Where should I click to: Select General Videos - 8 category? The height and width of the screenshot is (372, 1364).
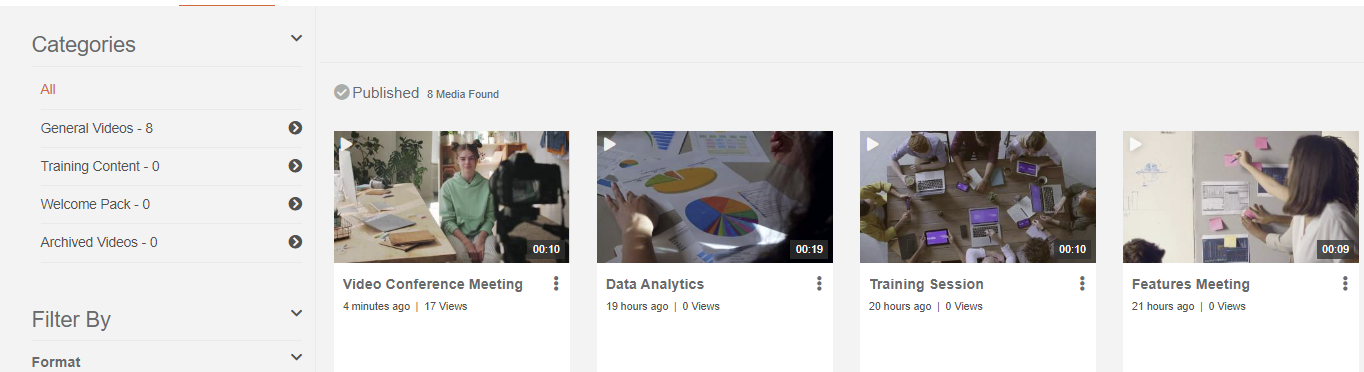[97, 128]
